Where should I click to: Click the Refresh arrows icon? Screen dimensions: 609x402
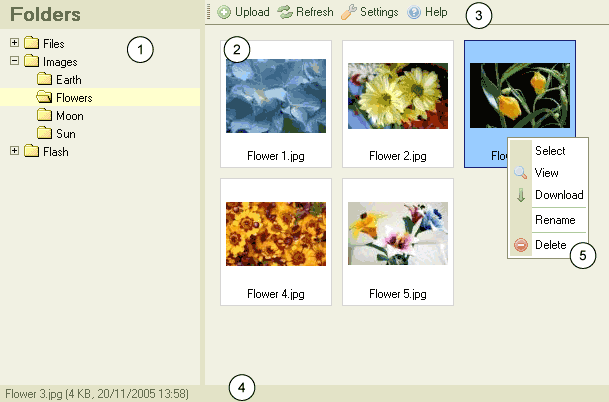pyautogui.click(x=285, y=13)
